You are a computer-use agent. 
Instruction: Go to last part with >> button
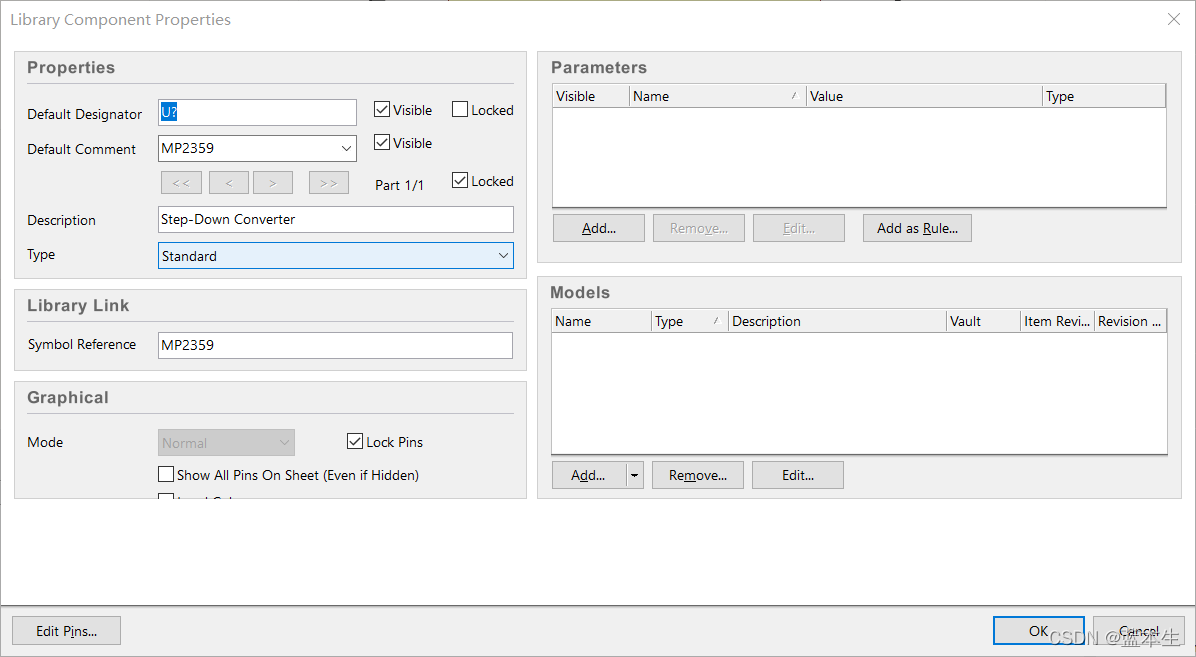click(x=329, y=183)
